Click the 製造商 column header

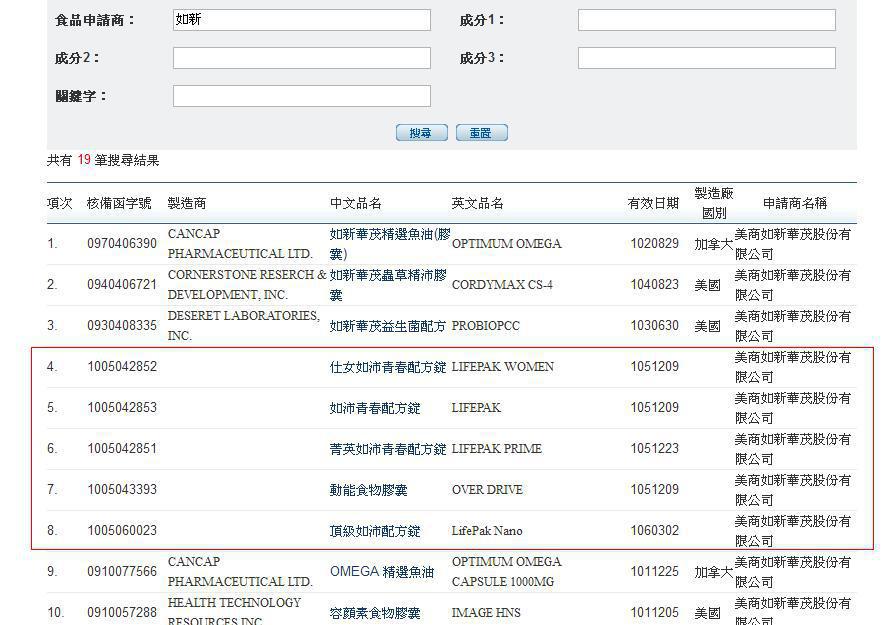[x=187, y=203]
